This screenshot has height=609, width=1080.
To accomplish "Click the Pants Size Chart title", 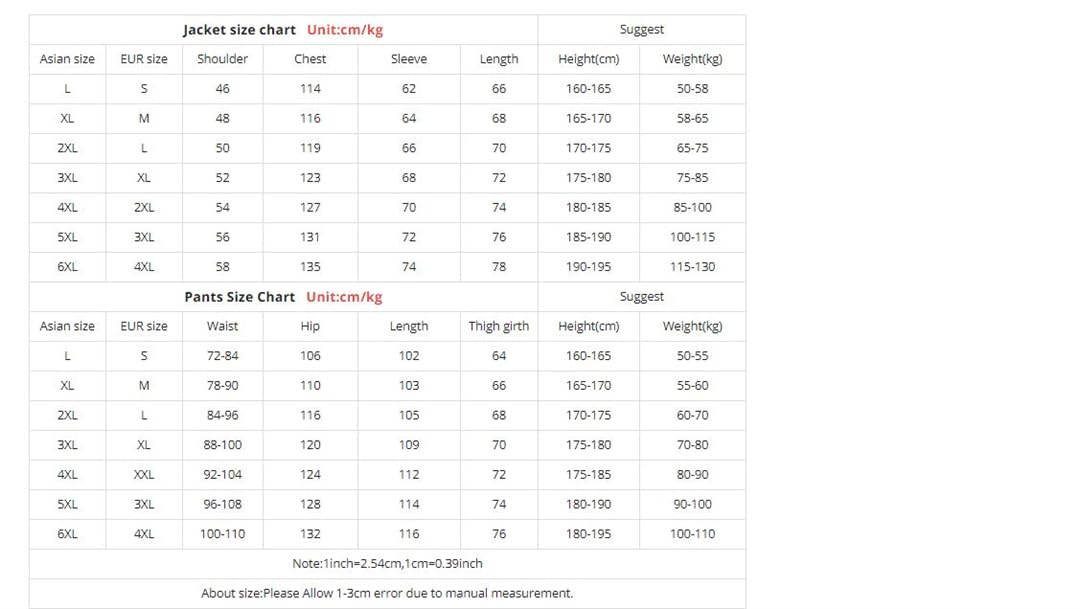I will click(x=239, y=297).
